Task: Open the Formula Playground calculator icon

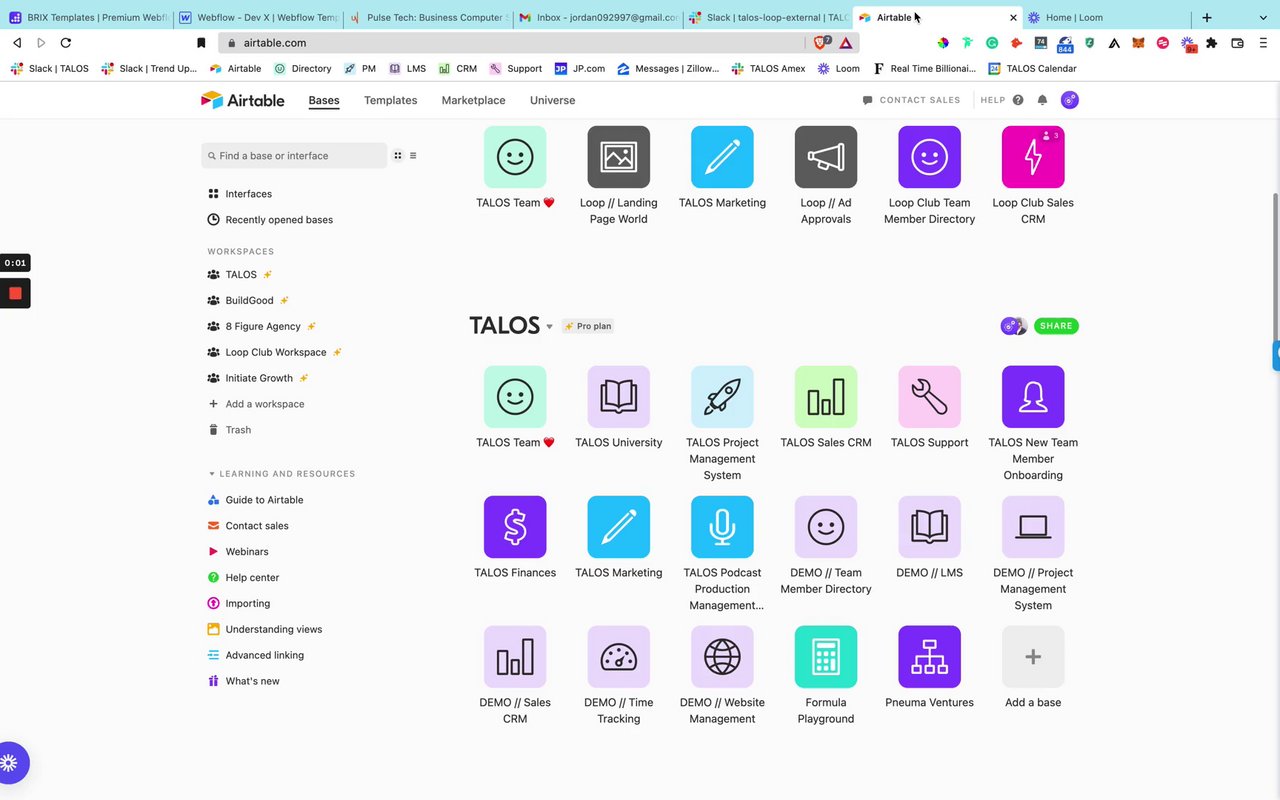Action: (x=826, y=657)
